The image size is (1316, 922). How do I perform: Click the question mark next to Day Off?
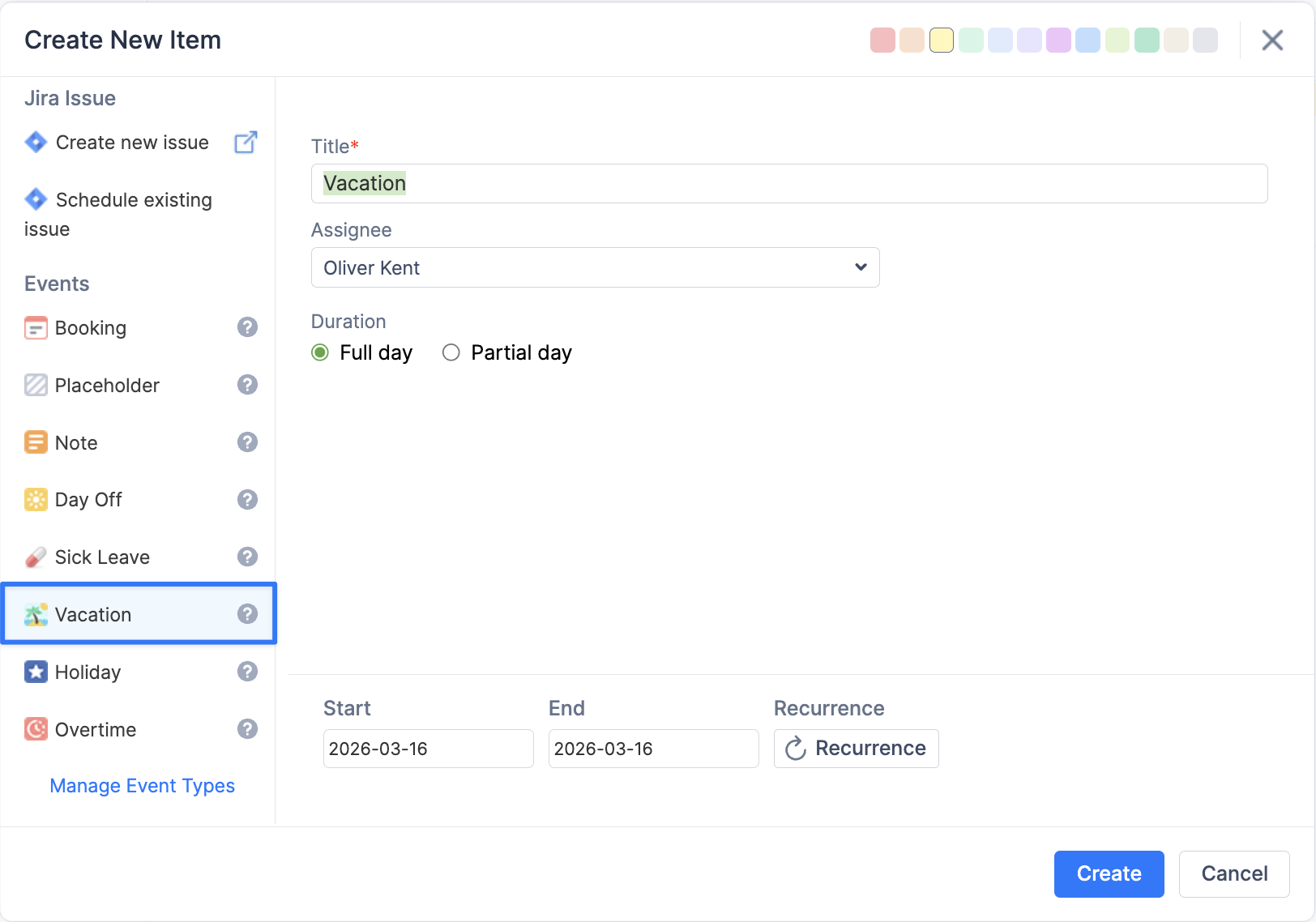pos(247,500)
